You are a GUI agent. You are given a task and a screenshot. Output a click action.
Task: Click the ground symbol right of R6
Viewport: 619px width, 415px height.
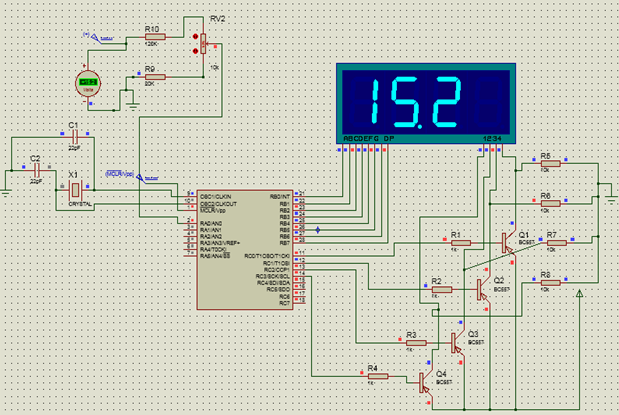[612, 200]
